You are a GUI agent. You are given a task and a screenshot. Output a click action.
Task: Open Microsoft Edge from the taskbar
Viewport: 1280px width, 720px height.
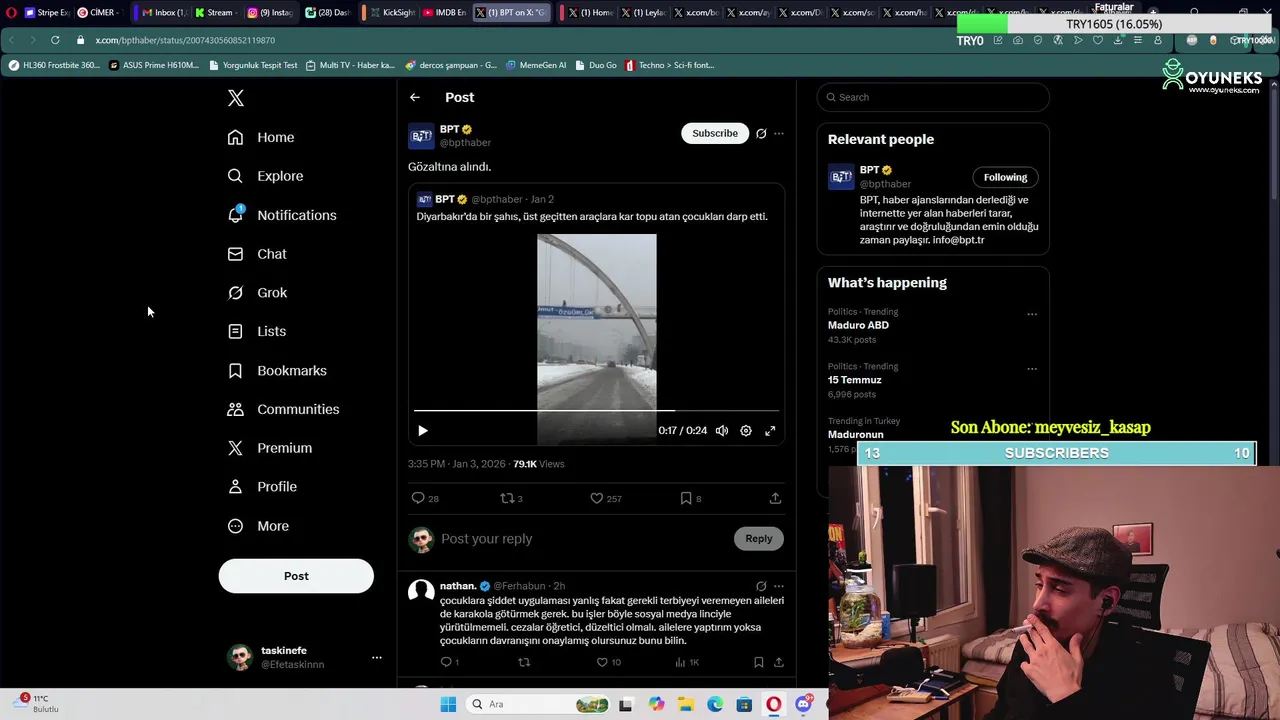coord(715,704)
